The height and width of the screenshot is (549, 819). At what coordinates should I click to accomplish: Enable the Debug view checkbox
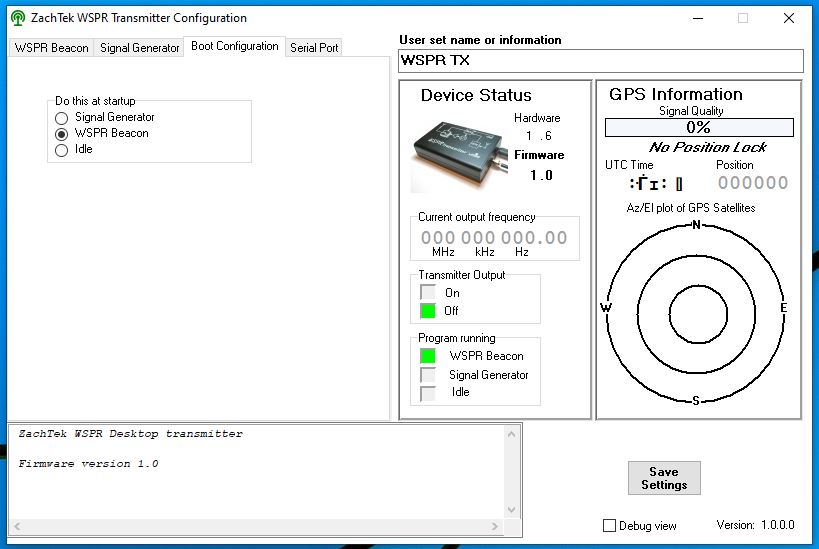(609, 525)
